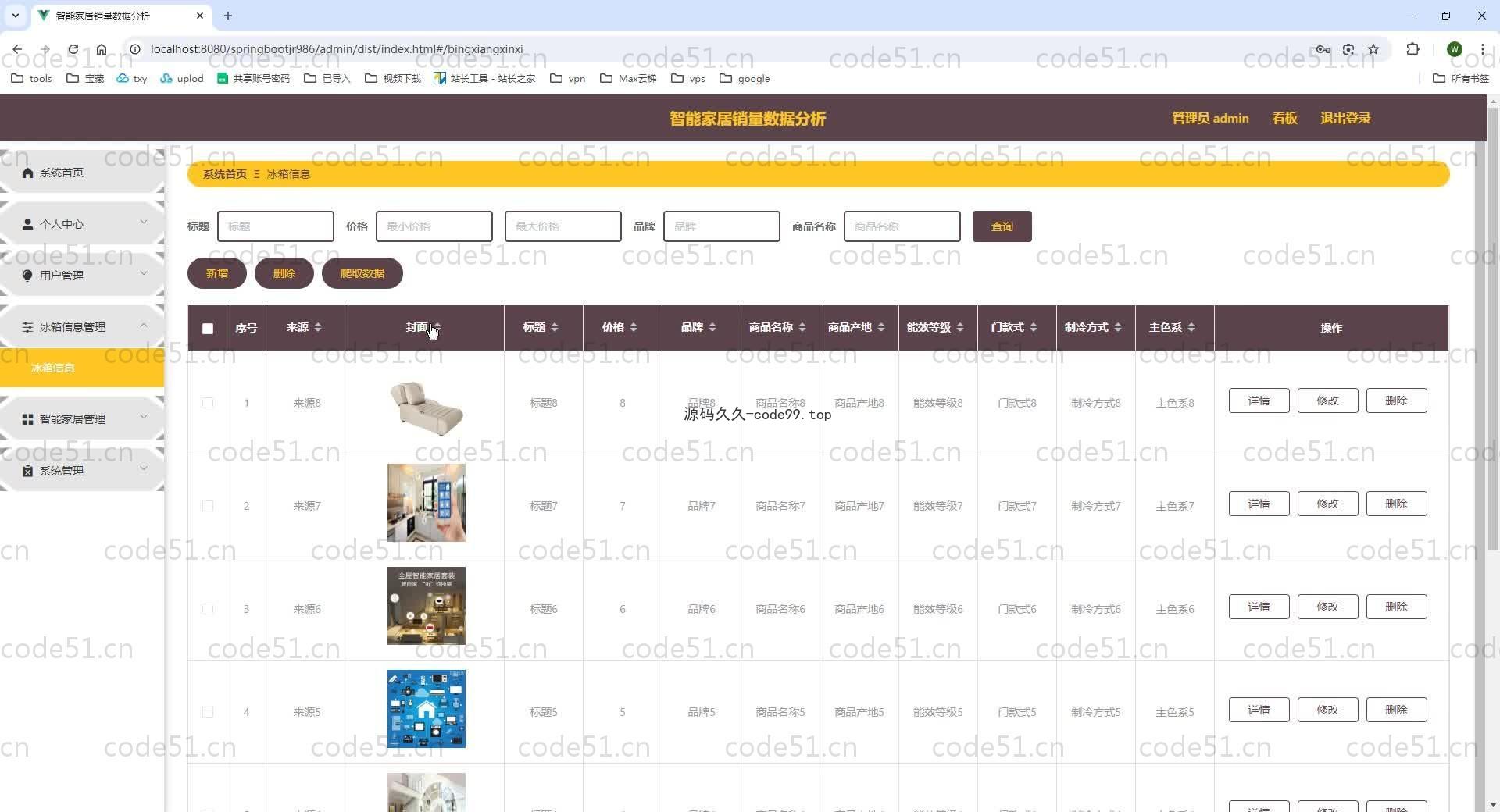Viewport: 1500px width, 812px height.
Task: Check the checkbox for row 2 来源7
Action: (208, 506)
